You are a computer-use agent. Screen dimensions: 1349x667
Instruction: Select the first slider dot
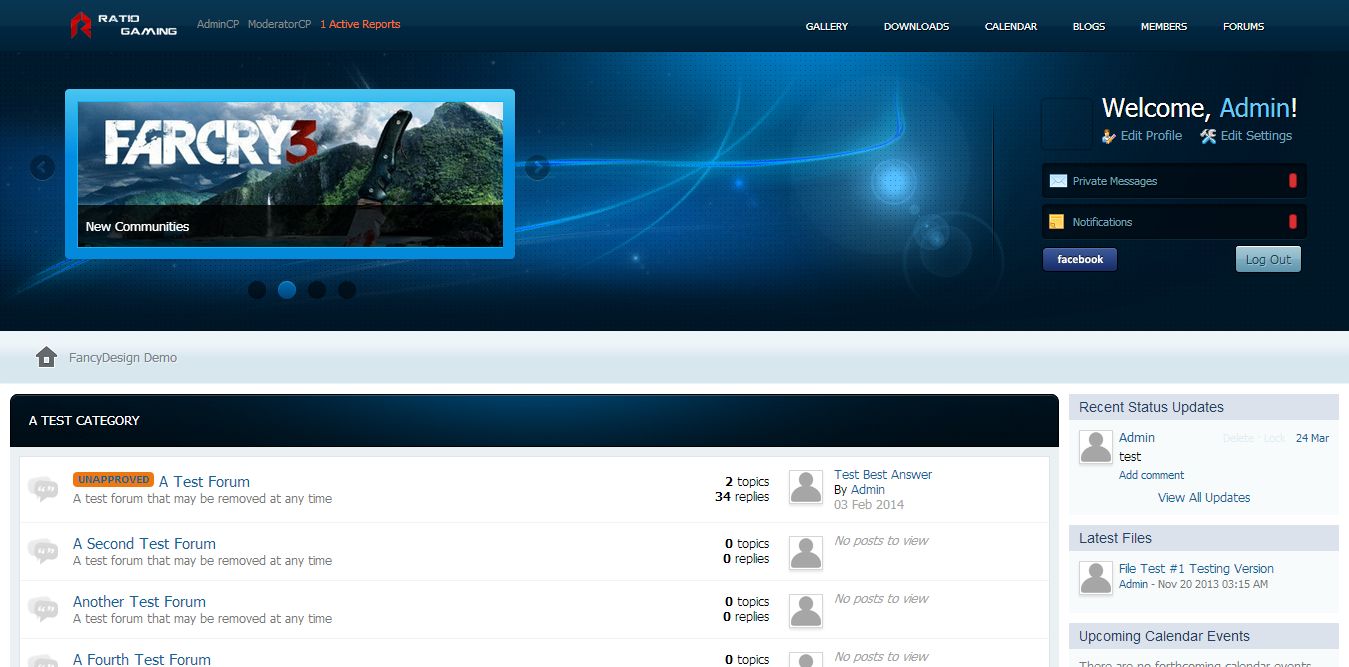(257, 290)
